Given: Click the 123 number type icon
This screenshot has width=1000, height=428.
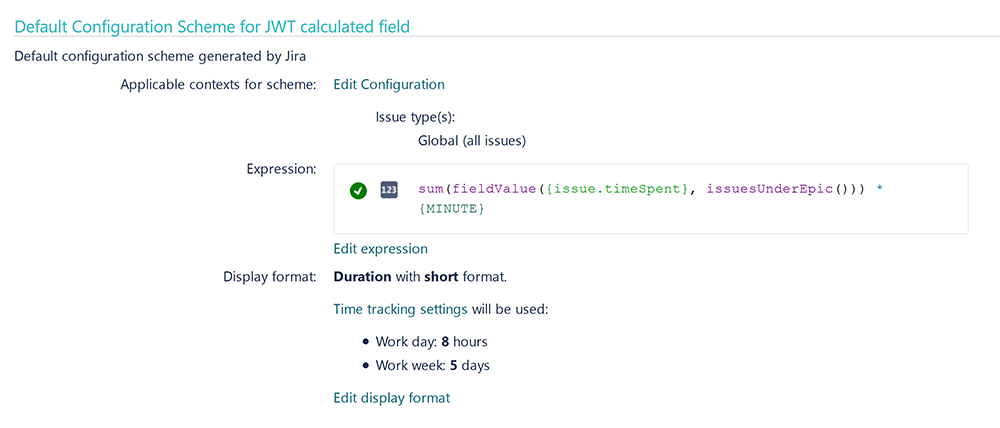Looking at the screenshot, I should (x=389, y=189).
